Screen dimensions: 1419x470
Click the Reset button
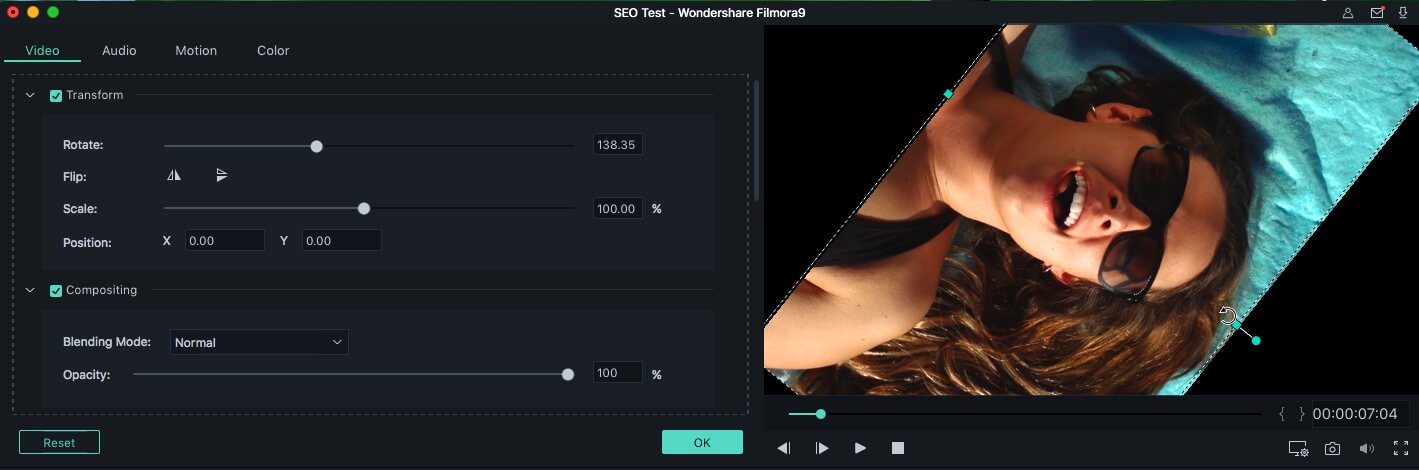click(59, 442)
